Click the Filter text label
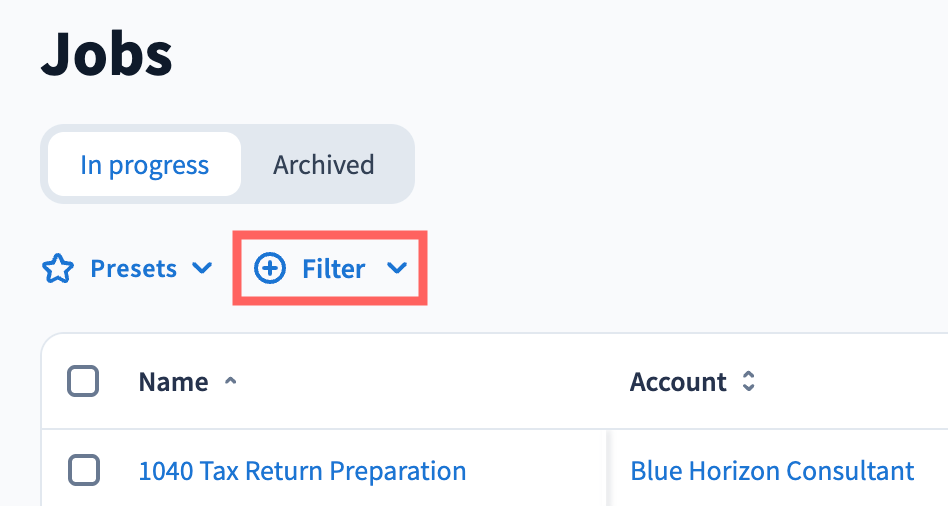948x506 pixels. pos(334,268)
